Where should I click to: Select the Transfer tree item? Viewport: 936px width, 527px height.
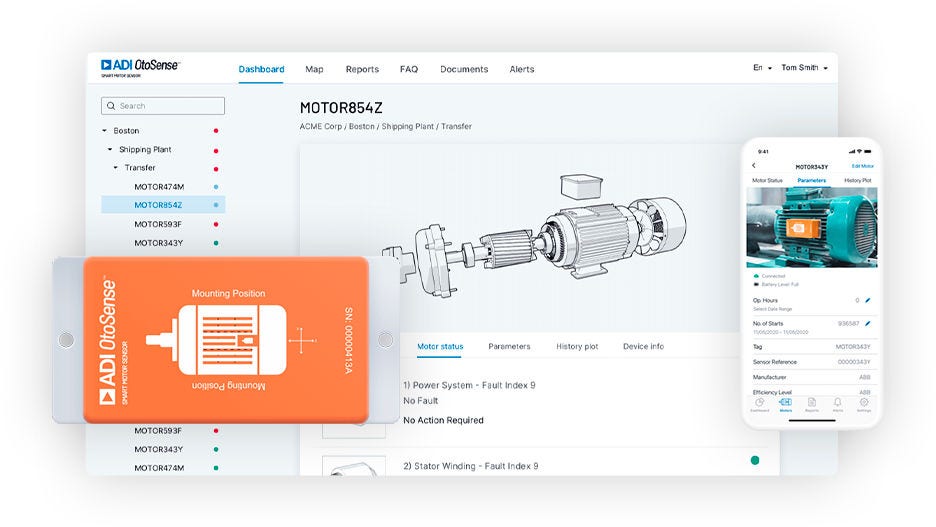coord(140,168)
